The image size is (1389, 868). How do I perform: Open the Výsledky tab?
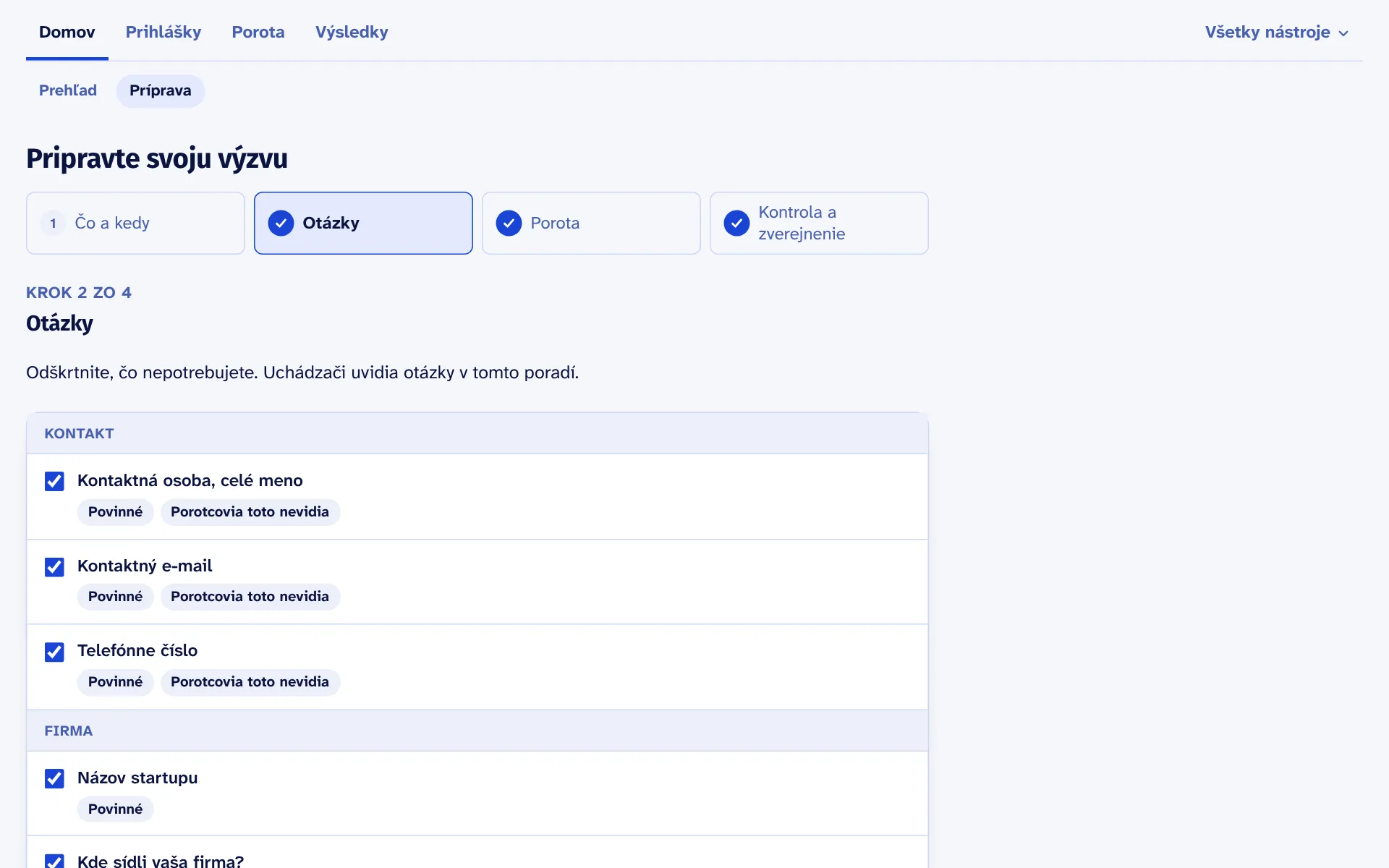pyautogui.click(x=352, y=32)
